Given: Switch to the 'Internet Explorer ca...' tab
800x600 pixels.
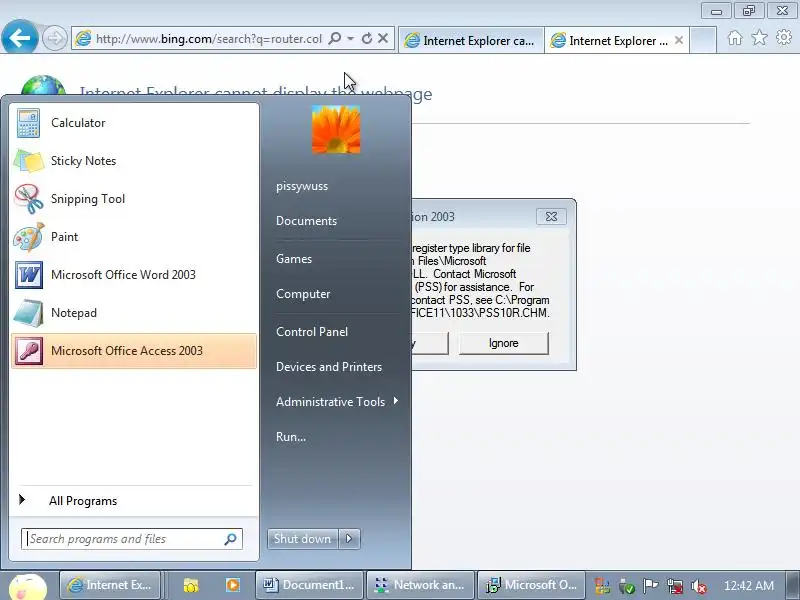Looking at the screenshot, I should coord(470,40).
